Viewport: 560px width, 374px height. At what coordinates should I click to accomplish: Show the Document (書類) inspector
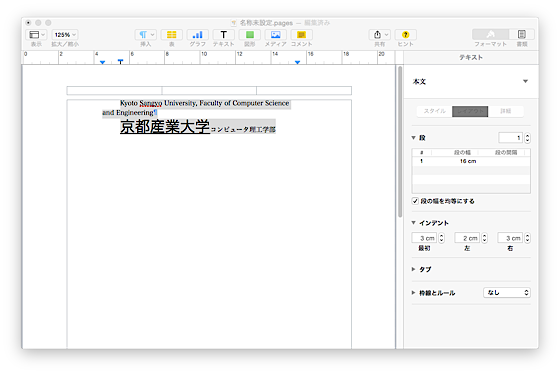(x=522, y=34)
